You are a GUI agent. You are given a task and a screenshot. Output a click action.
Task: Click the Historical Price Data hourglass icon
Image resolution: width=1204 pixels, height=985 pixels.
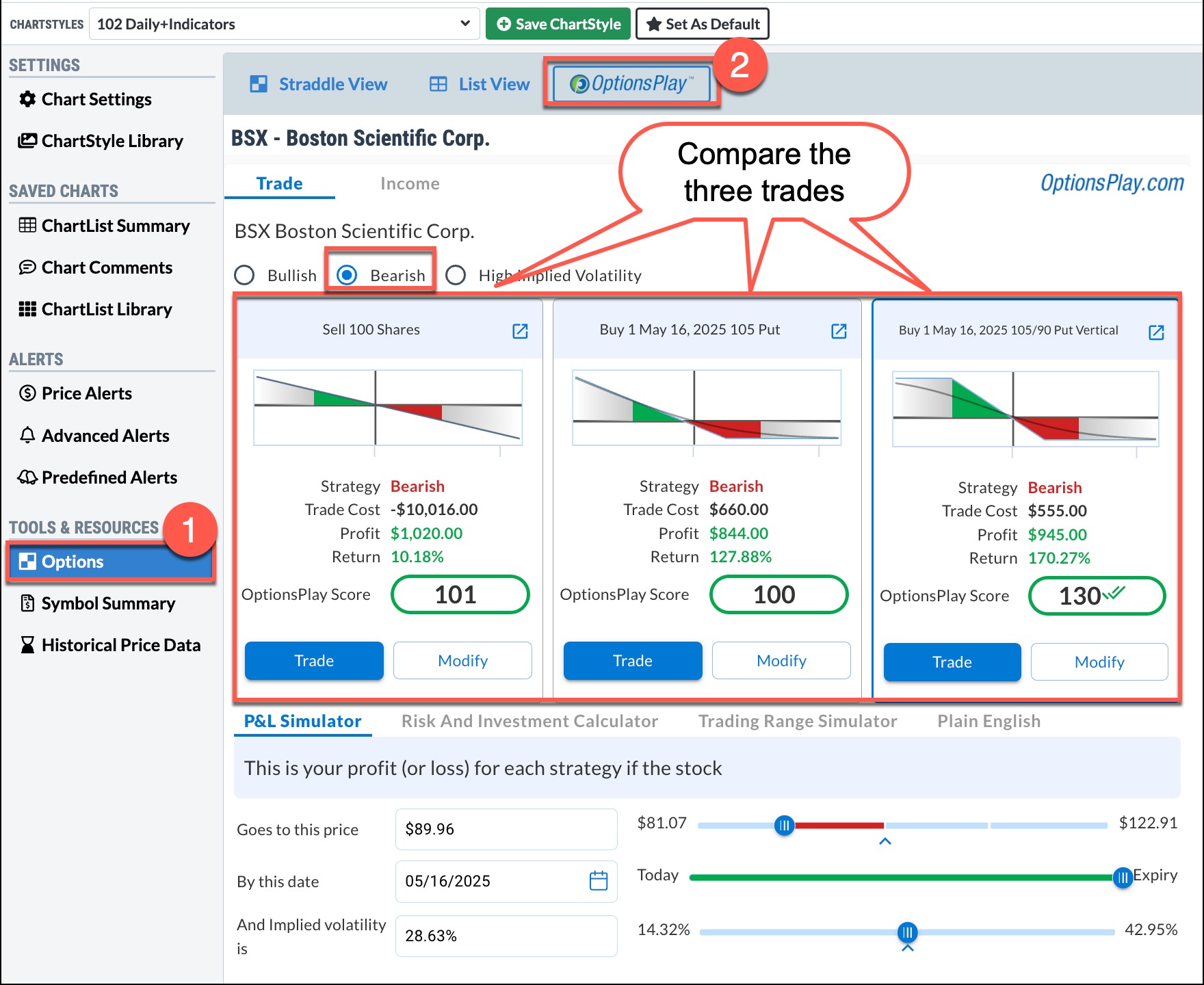[x=27, y=645]
